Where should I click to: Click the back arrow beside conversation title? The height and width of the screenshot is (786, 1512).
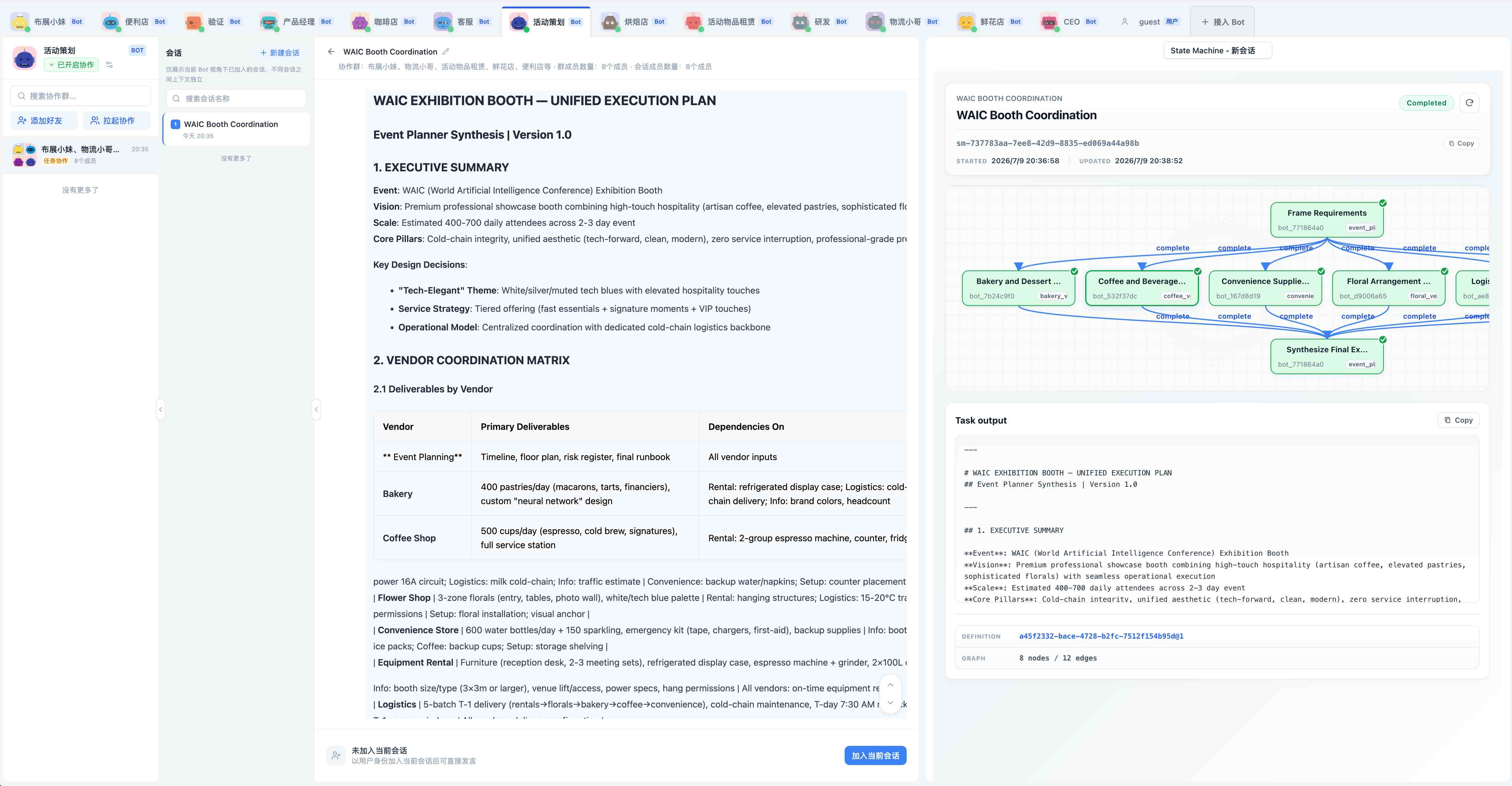click(331, 52)
